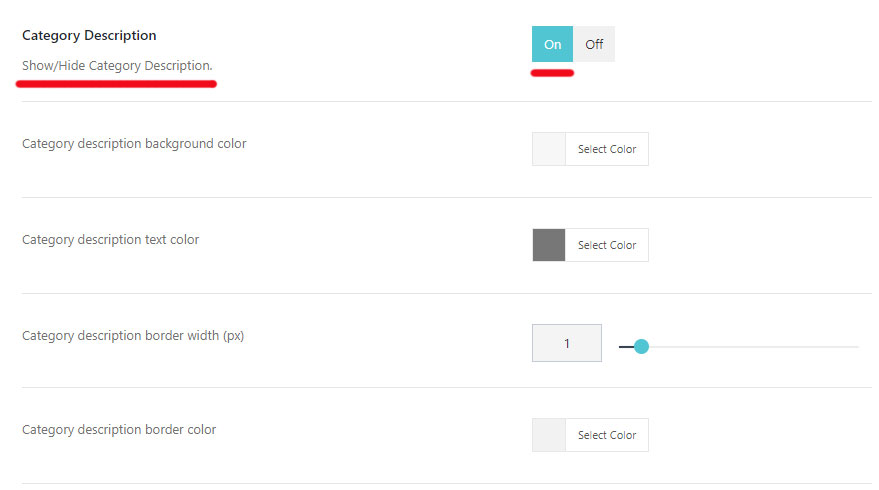This screenshot has height=490, width=879.
Task: Click the dark filled part of the slider track
Action: tap(626, 347)
